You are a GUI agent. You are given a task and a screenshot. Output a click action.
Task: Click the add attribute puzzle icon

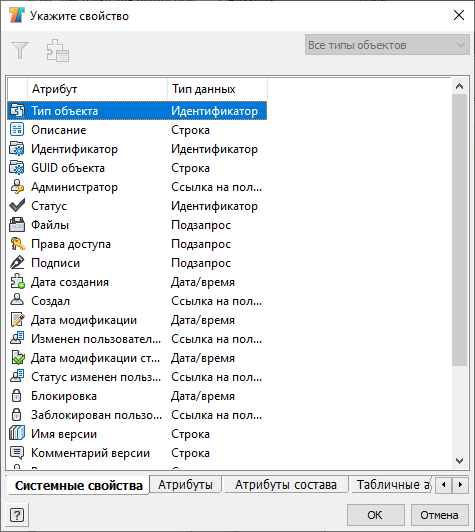pos(58,51)
